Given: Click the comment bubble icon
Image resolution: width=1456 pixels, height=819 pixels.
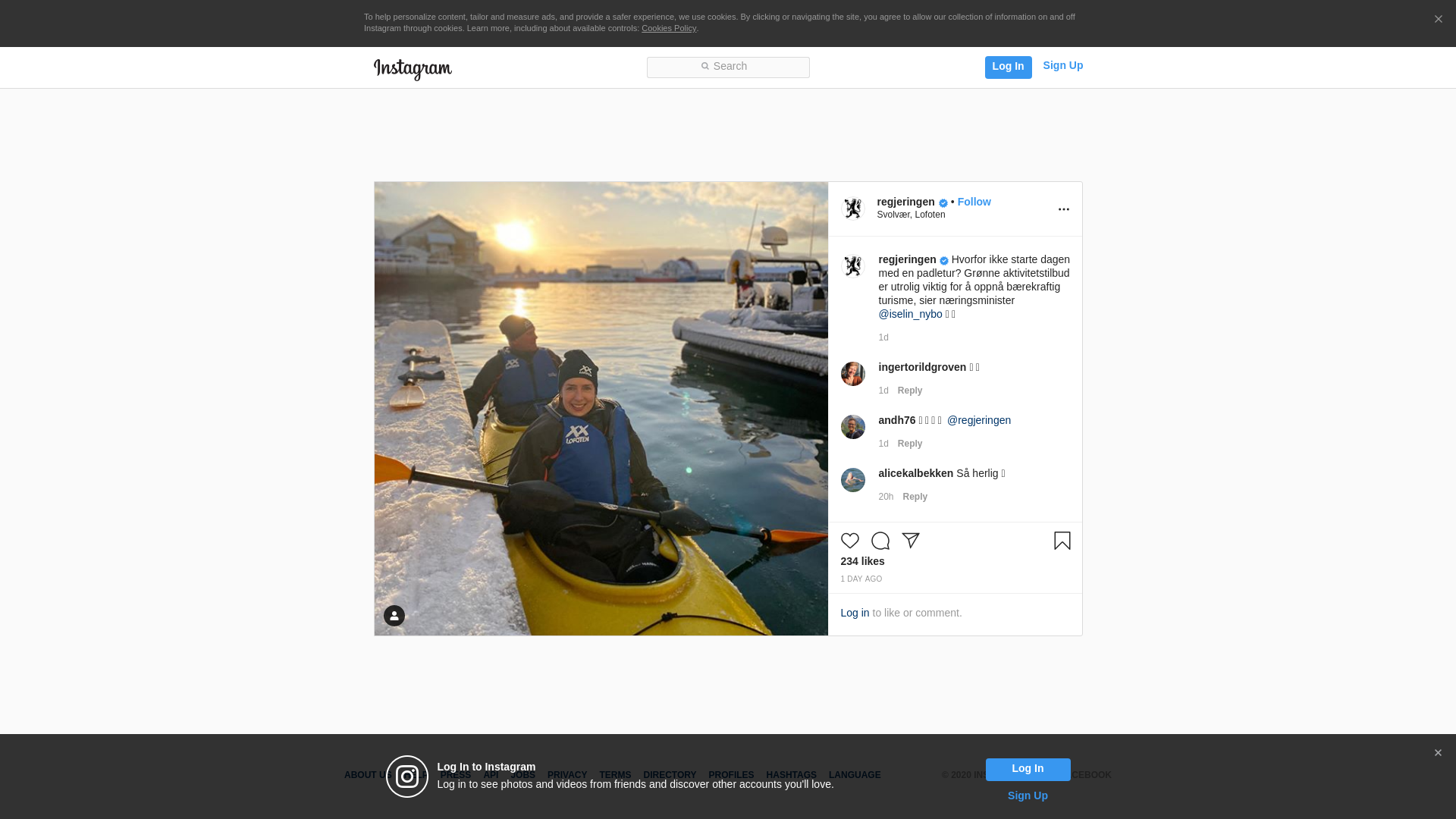Looking at the screenshot, I should pyautogui.click(x=880, y=541).
